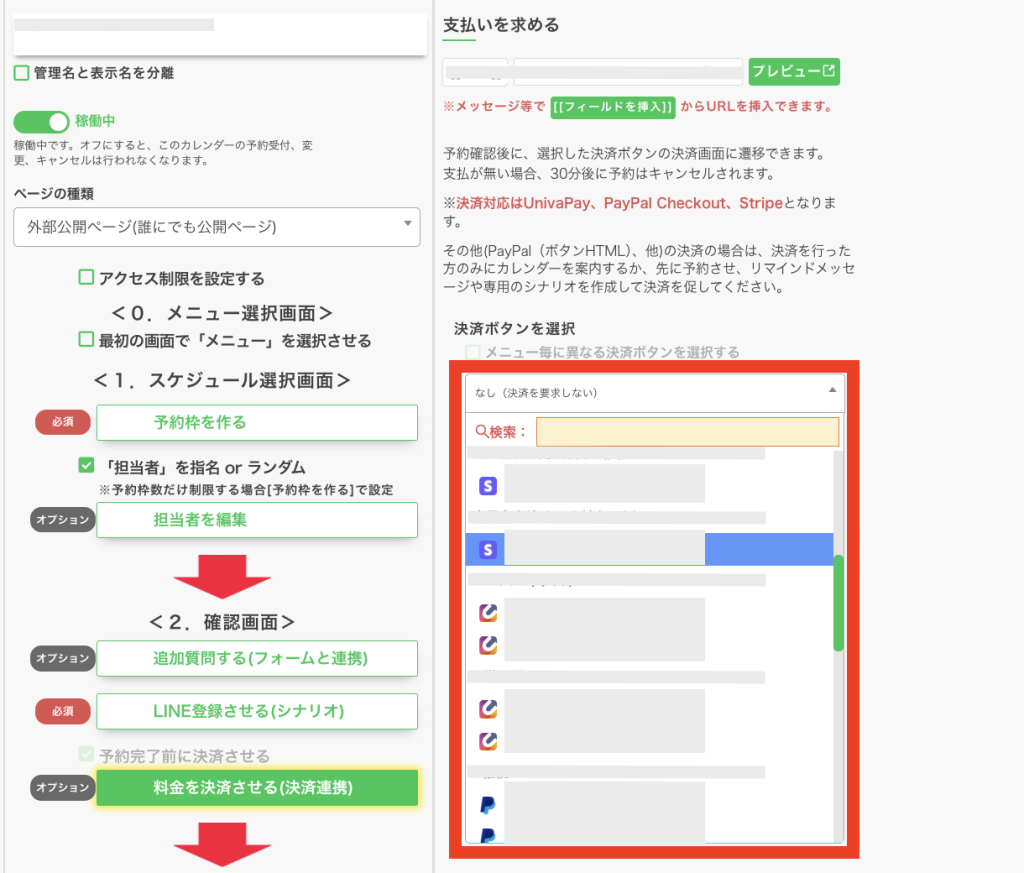
Task: Click the green scrollbar in payment list
Action: 838,602
